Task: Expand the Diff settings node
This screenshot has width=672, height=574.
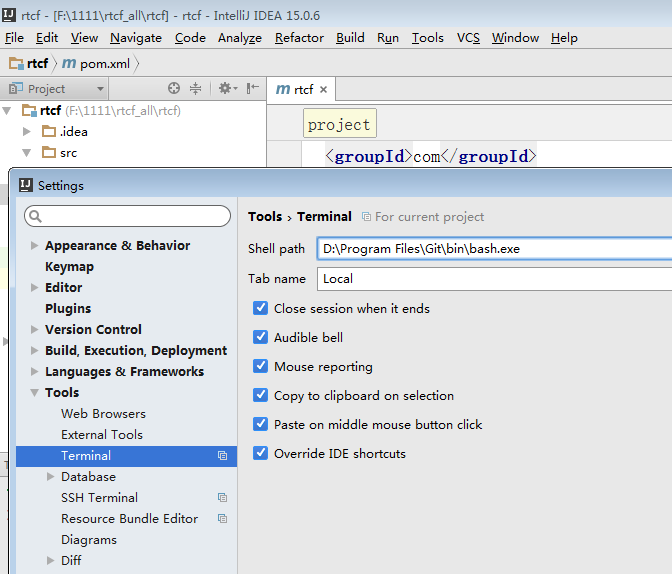Action: (51, 560)
